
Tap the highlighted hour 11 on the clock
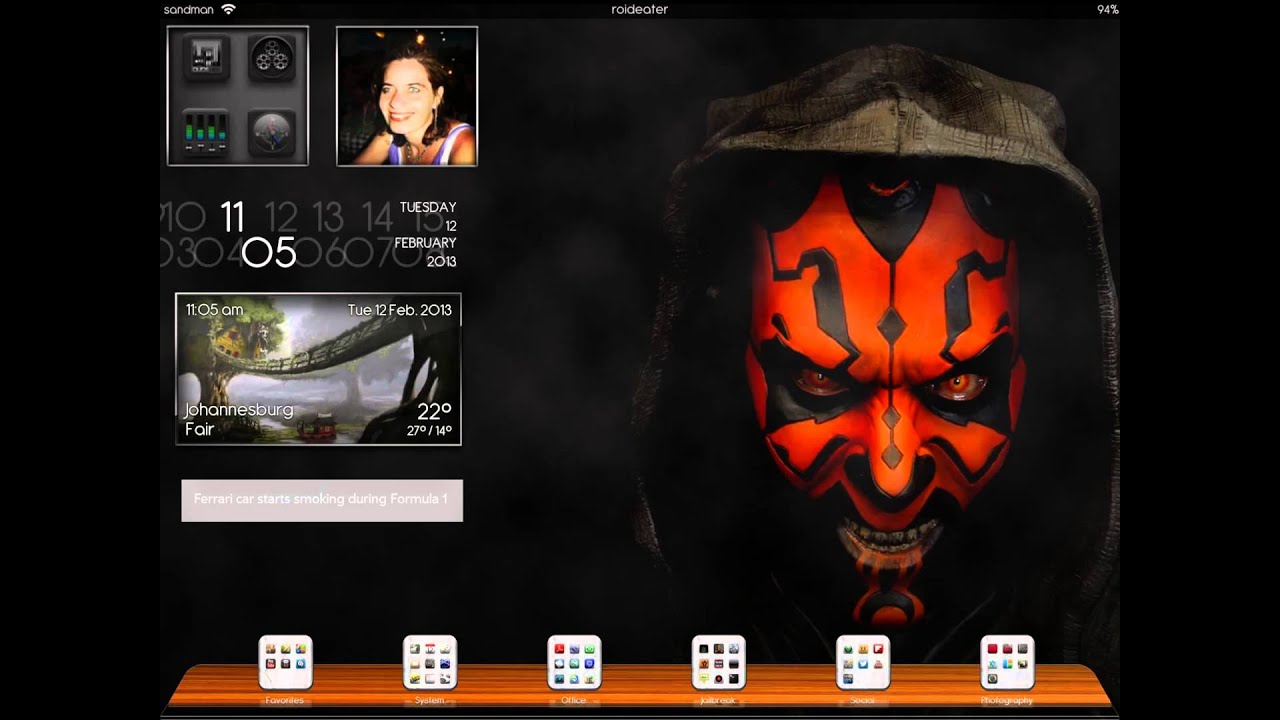click(232, 217)
